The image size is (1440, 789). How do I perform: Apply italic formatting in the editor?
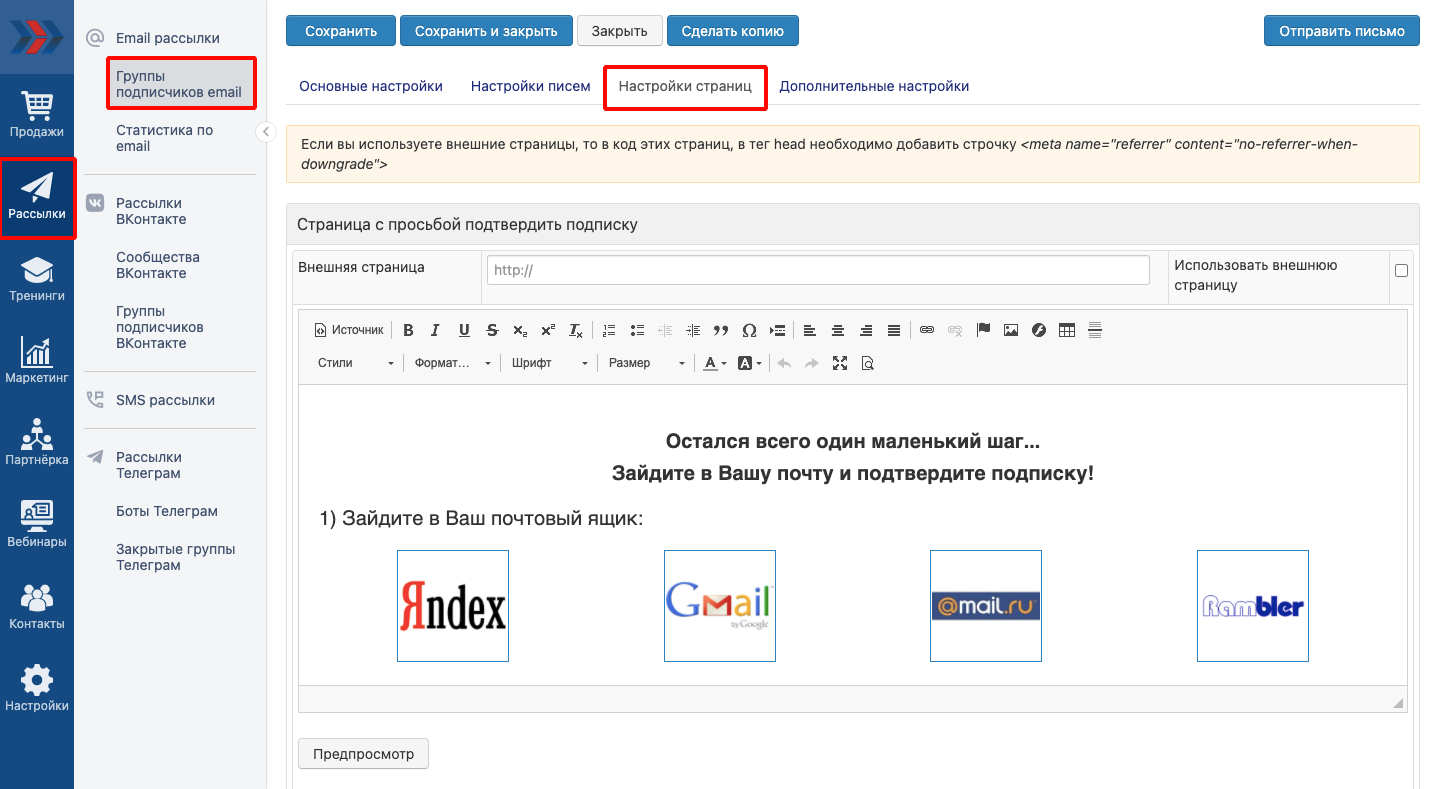coord(435,330)
